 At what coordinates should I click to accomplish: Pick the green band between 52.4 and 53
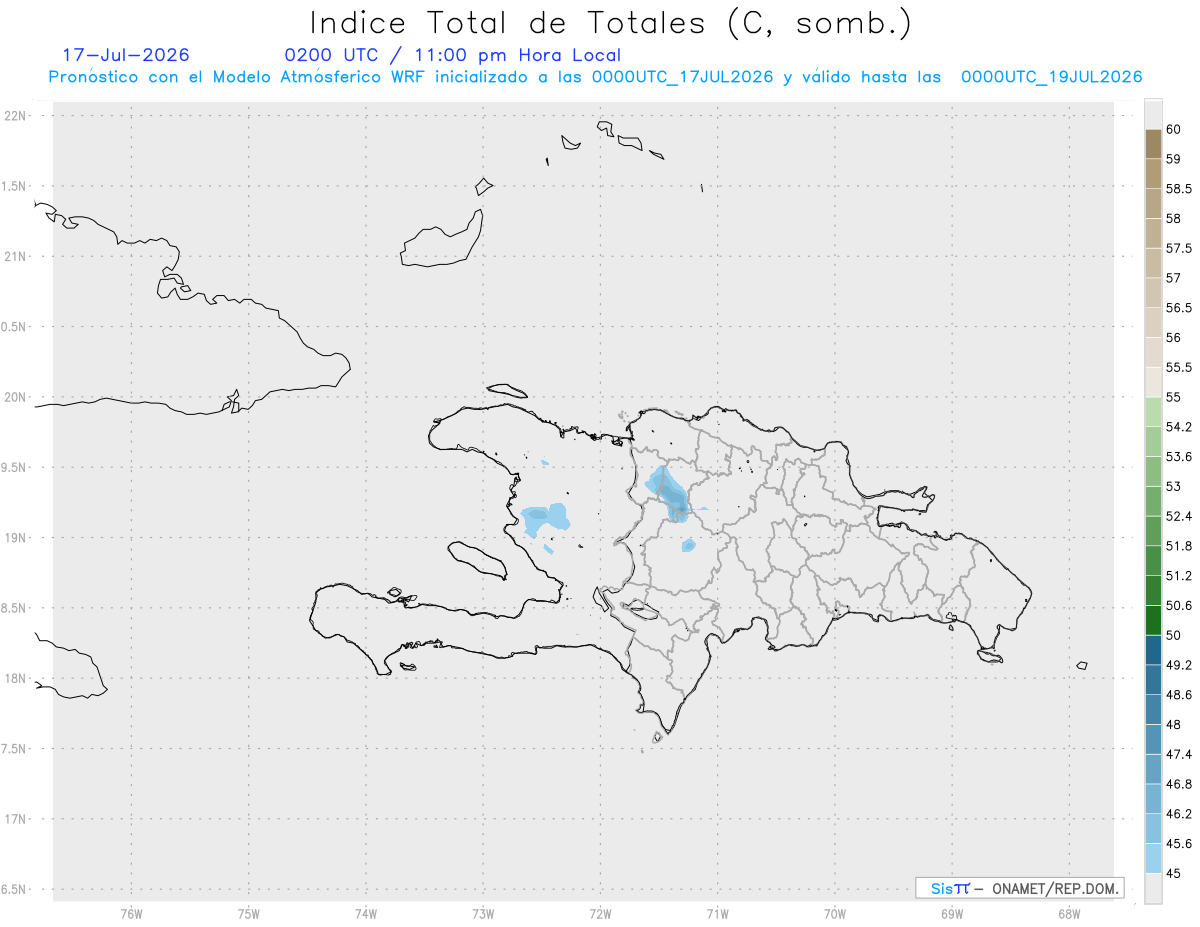click(x=1153, y=501)
